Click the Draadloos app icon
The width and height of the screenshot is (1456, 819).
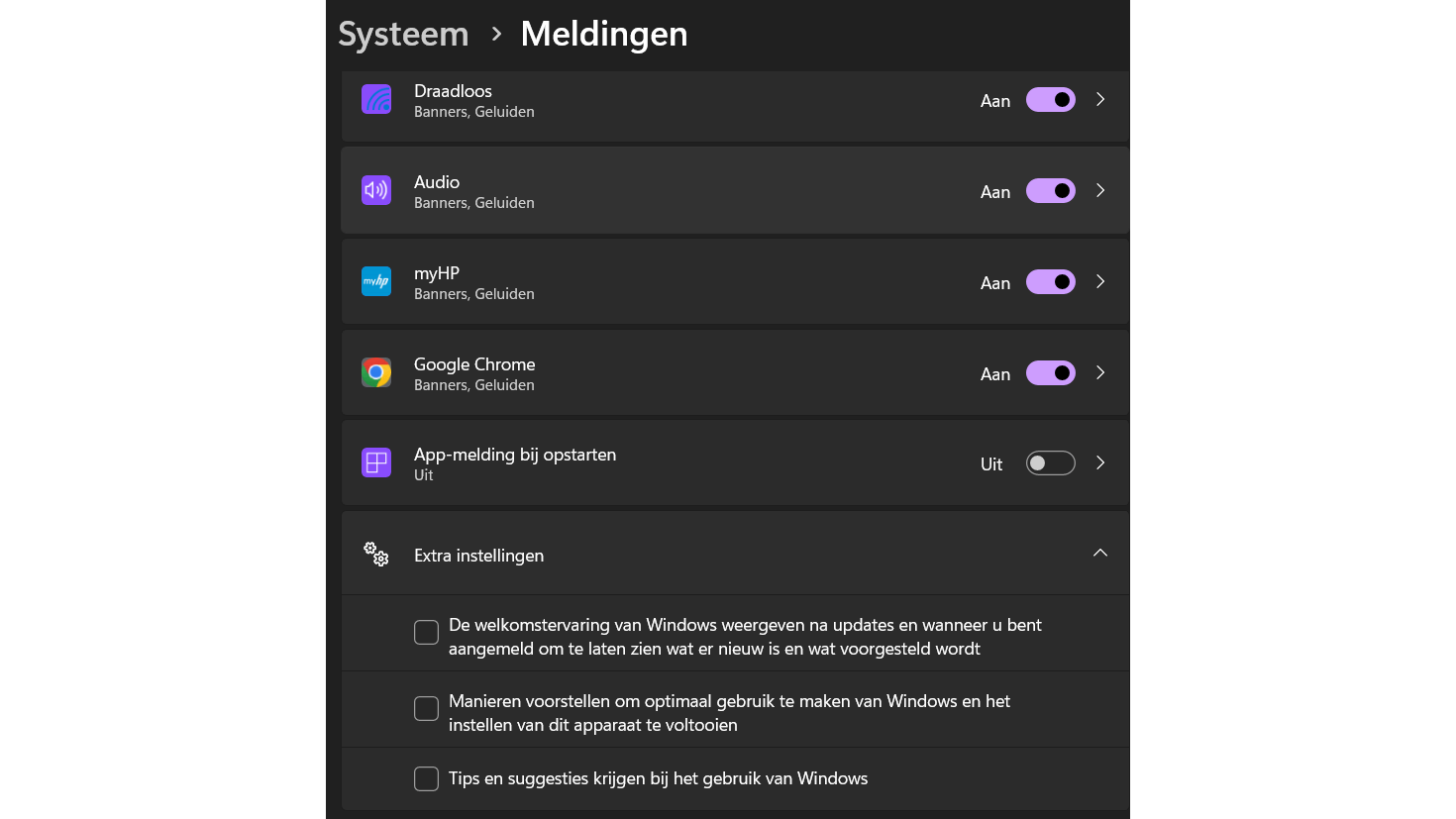coord(376,100)
